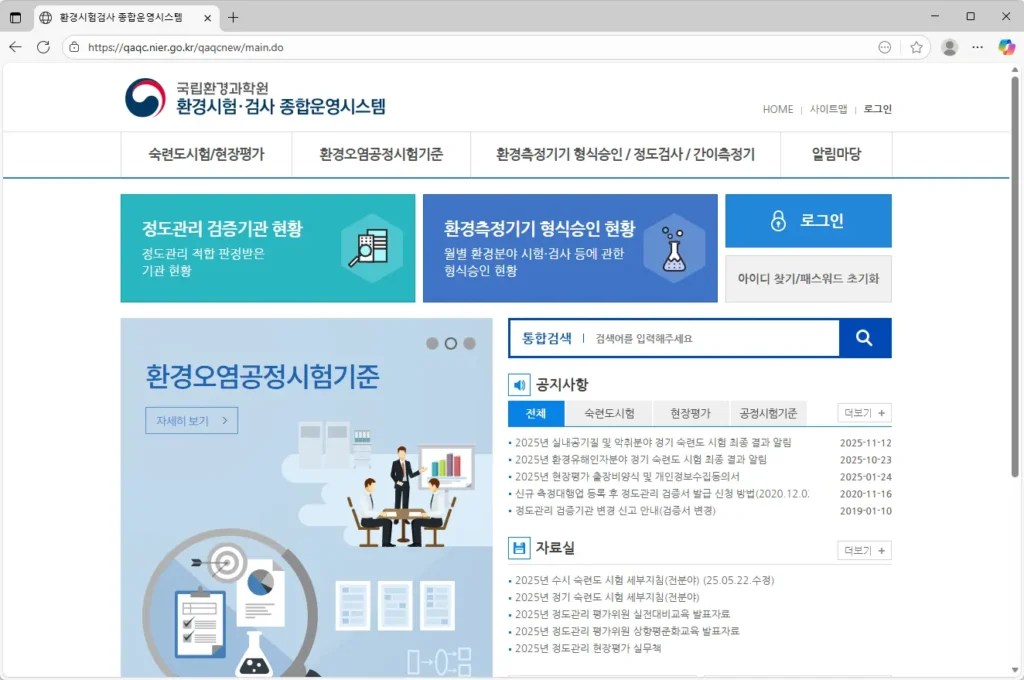The width and height of the screenshot is (1024, 680).
Task: Click the document search icon on 정도관리 banner
Action: point(370,248)
